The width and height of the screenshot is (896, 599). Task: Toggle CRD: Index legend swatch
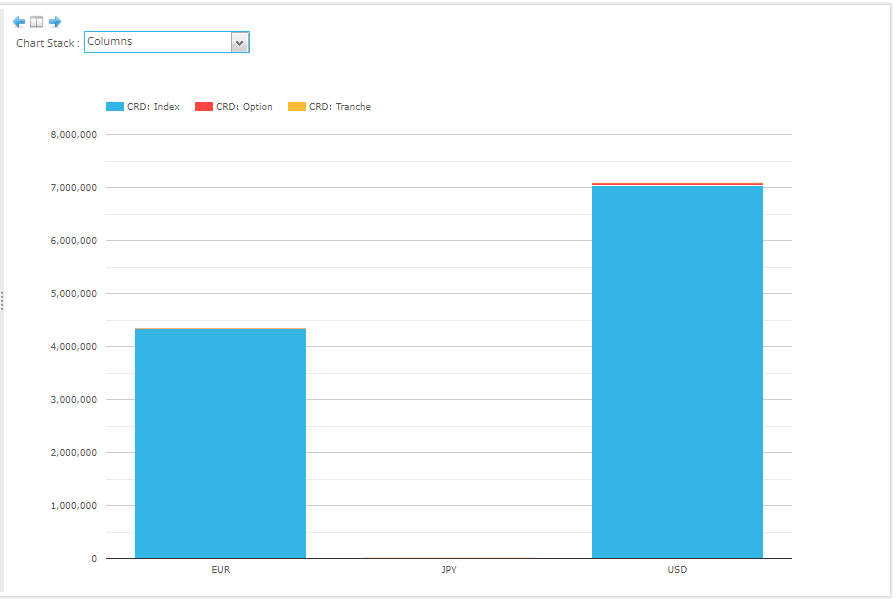(x=115, y=106)
